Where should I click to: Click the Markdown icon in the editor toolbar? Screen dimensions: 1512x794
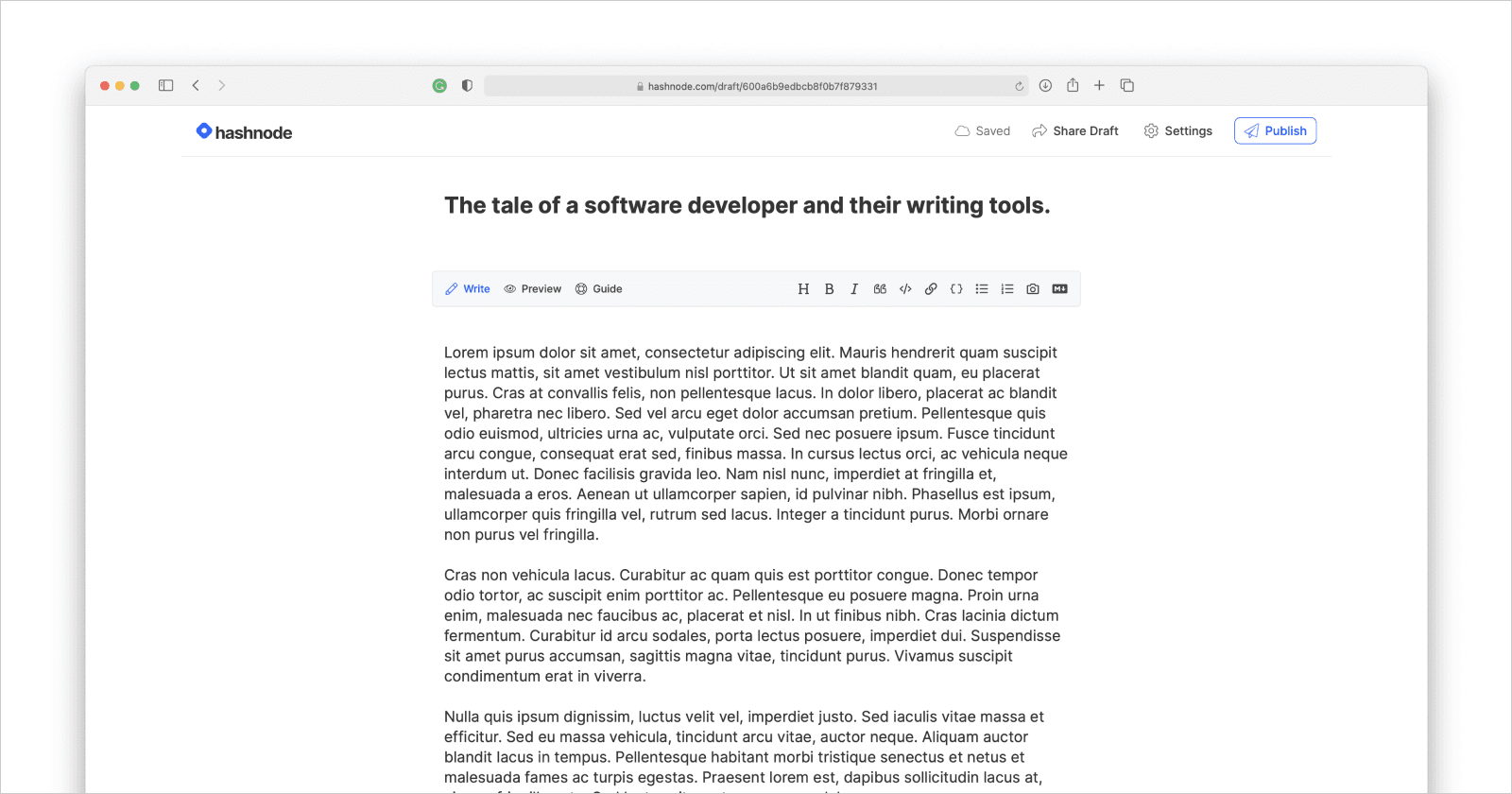coord(1059,289)
